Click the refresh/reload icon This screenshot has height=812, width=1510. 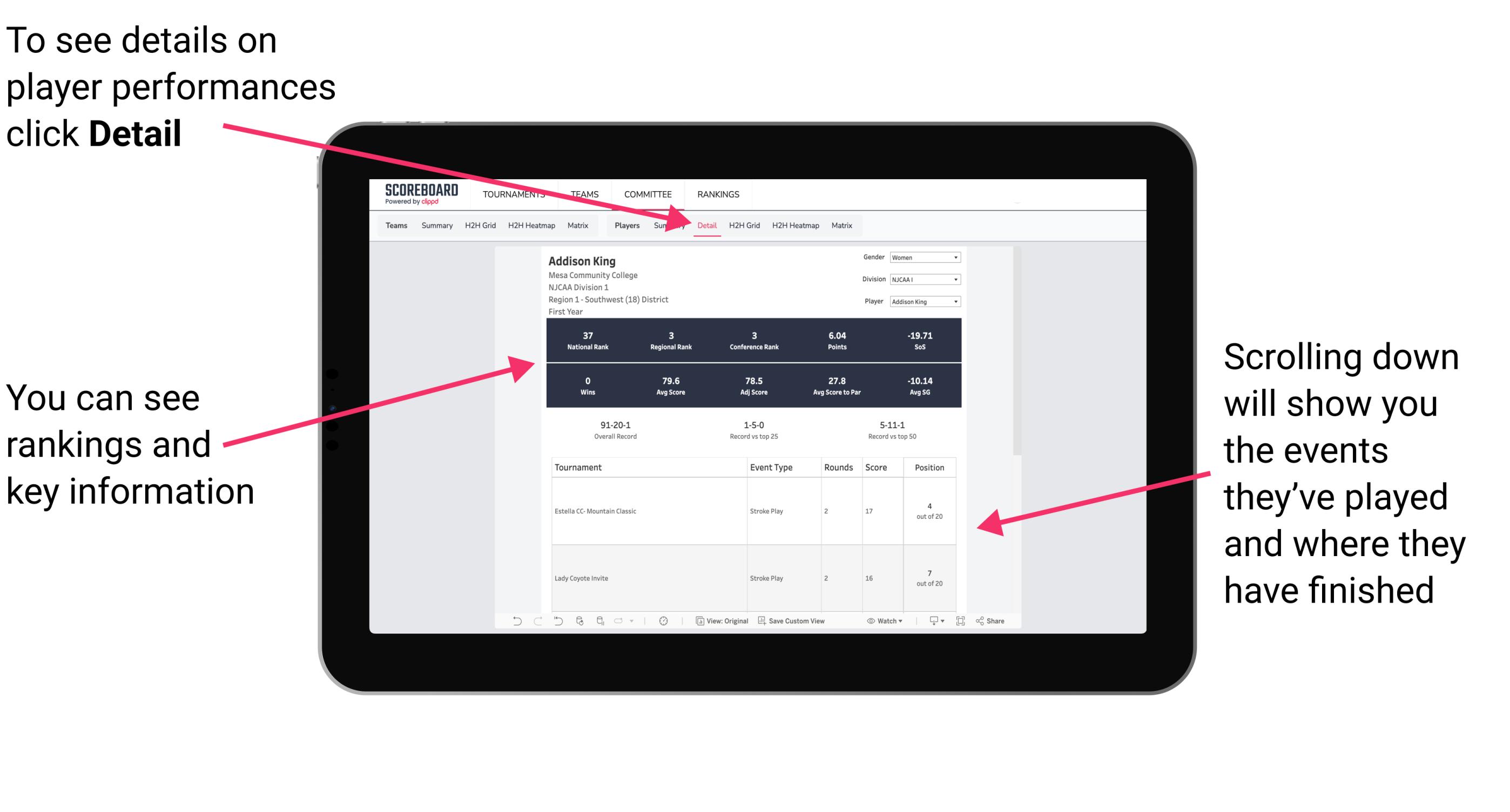(578, 628)
